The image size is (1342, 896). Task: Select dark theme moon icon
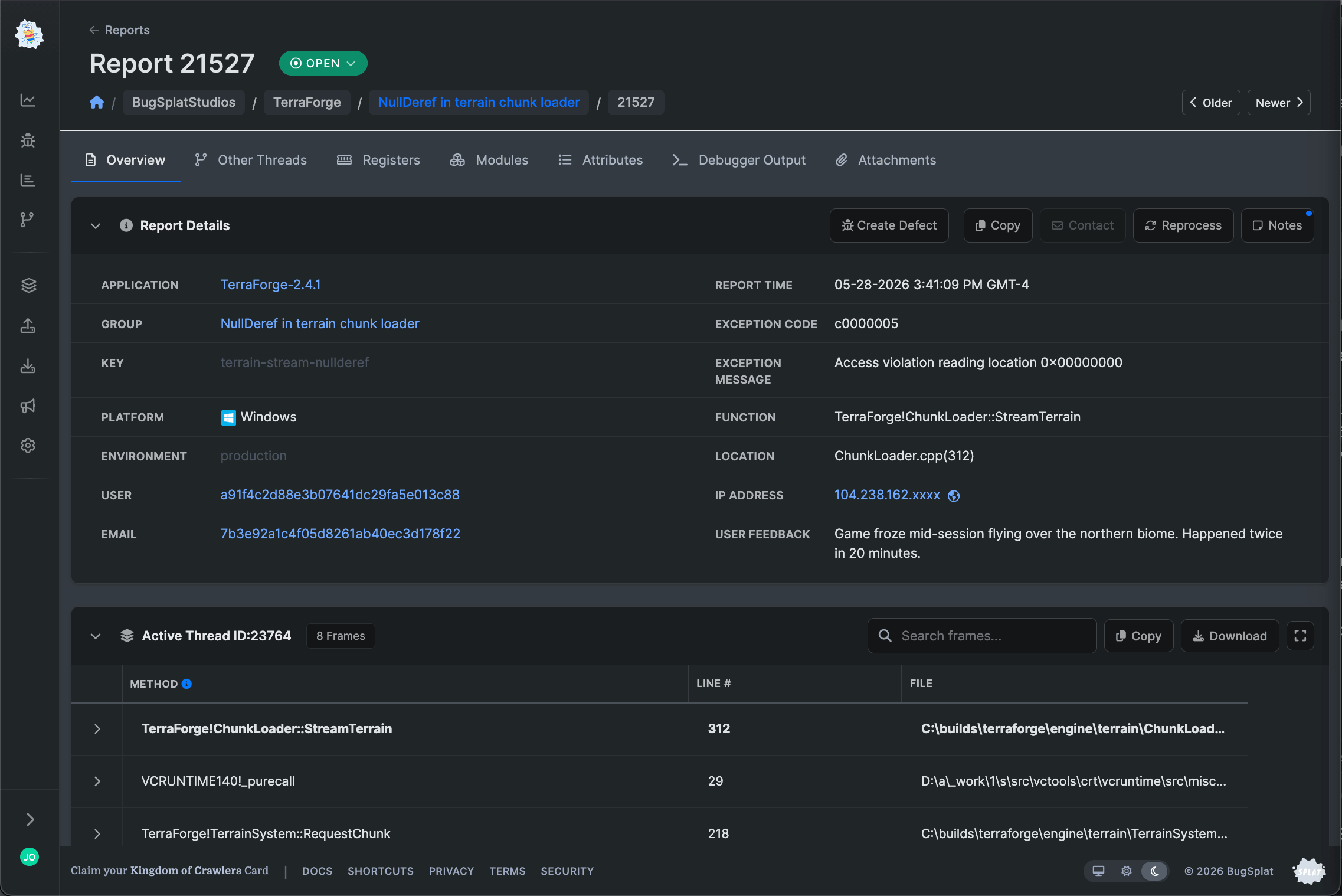pyautogui.click(x=1155, y=871)
